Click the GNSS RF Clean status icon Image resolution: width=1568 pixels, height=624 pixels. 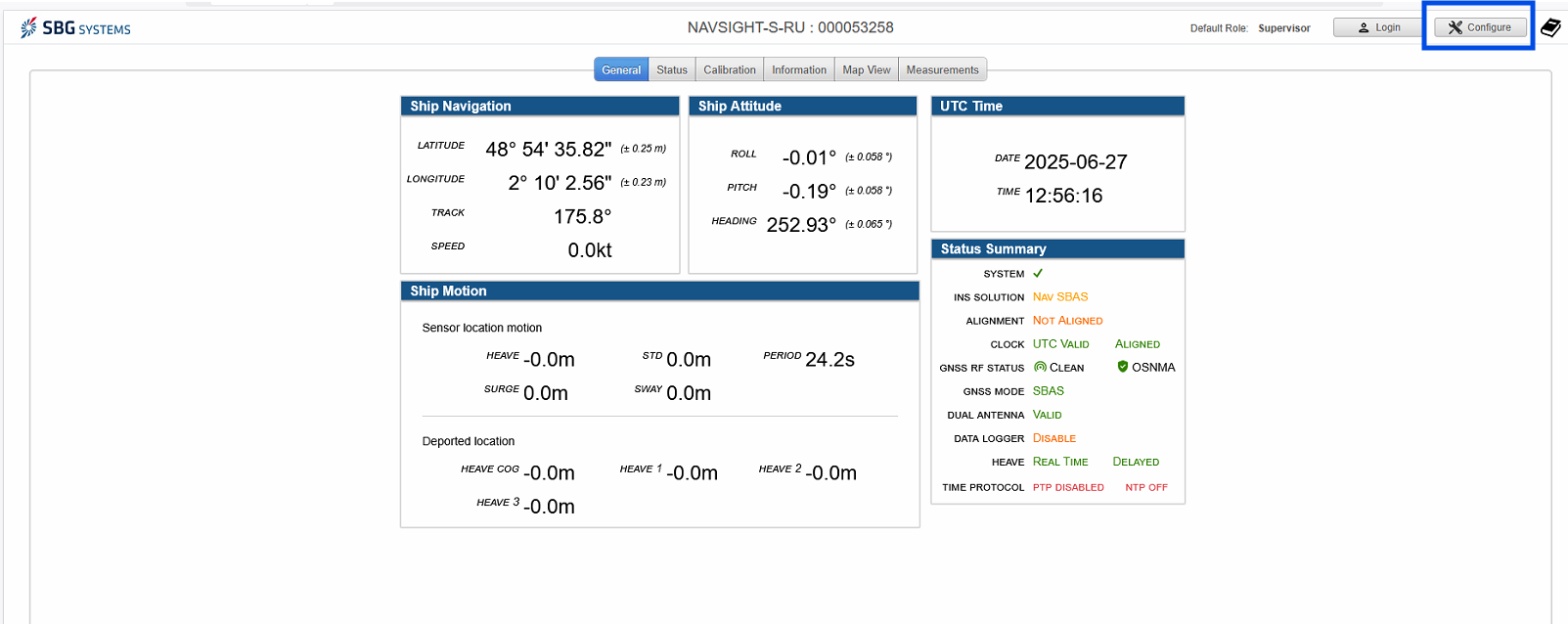tap(1040, 368)
